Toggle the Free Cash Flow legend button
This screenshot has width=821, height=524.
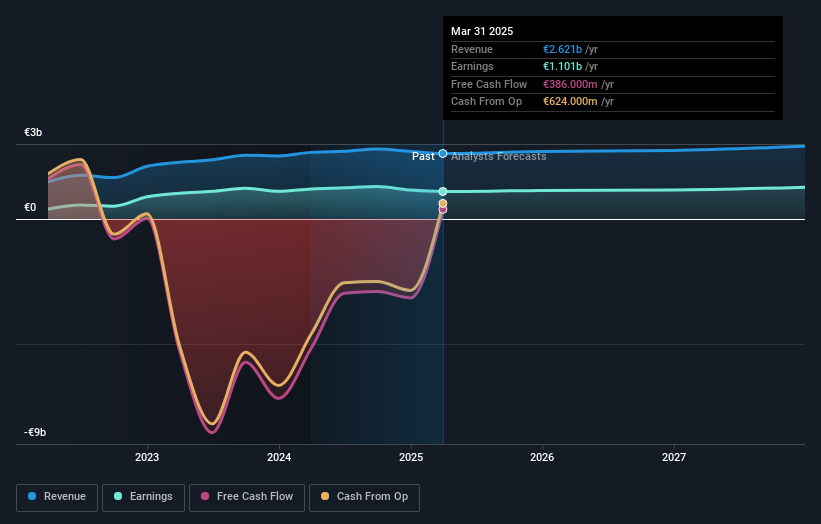(247, 497)
